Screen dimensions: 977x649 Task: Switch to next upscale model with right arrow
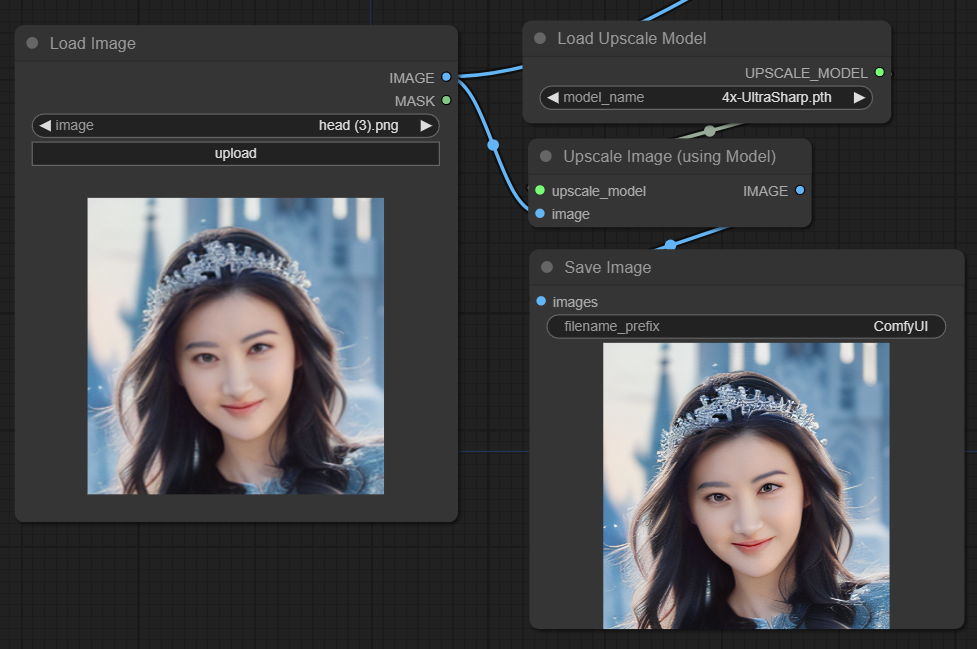(858, 97)
